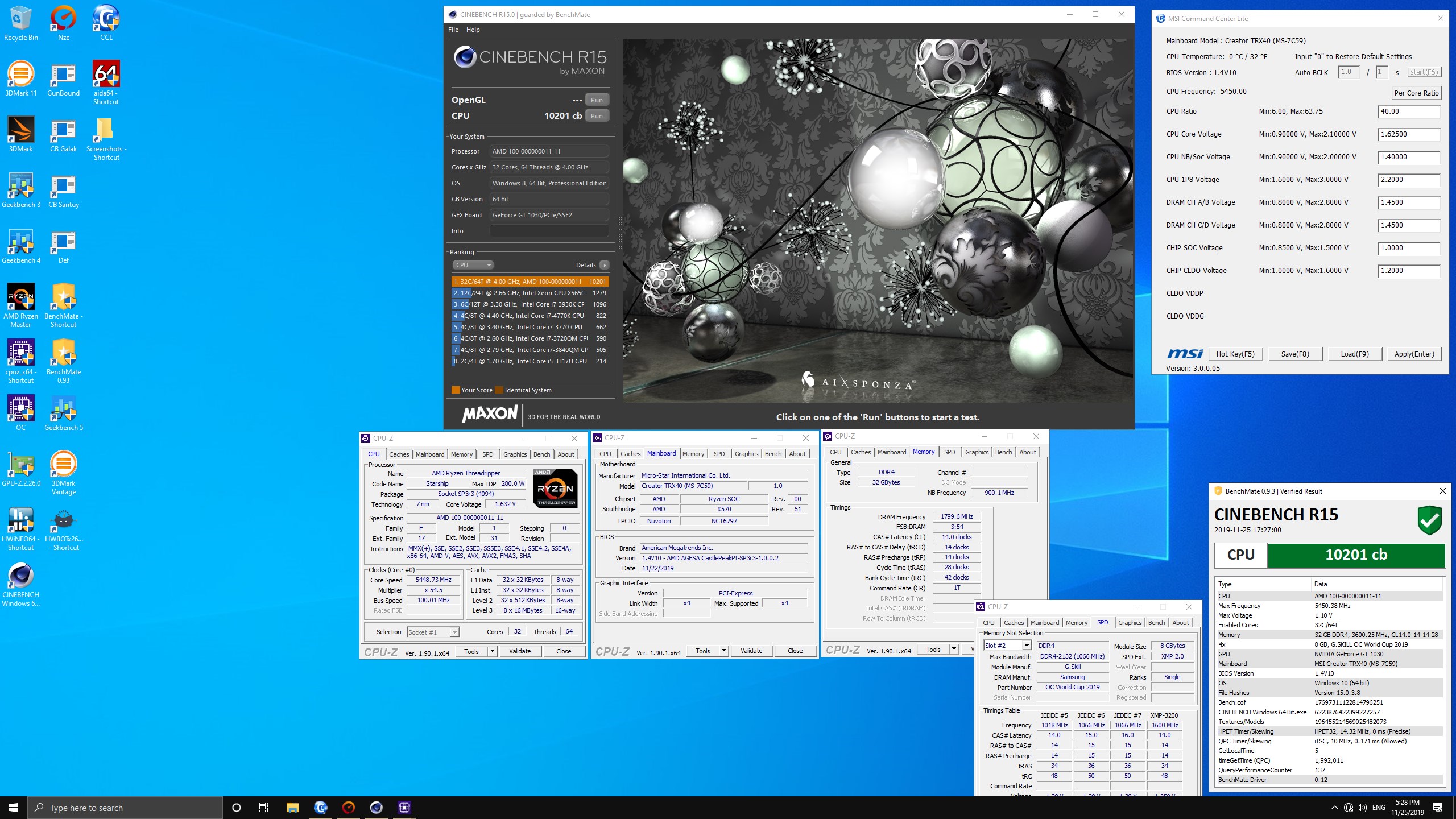This screenshot has width=1456, height=819.
Task: Open the volume control in system tray
Action: (1362, 808)
